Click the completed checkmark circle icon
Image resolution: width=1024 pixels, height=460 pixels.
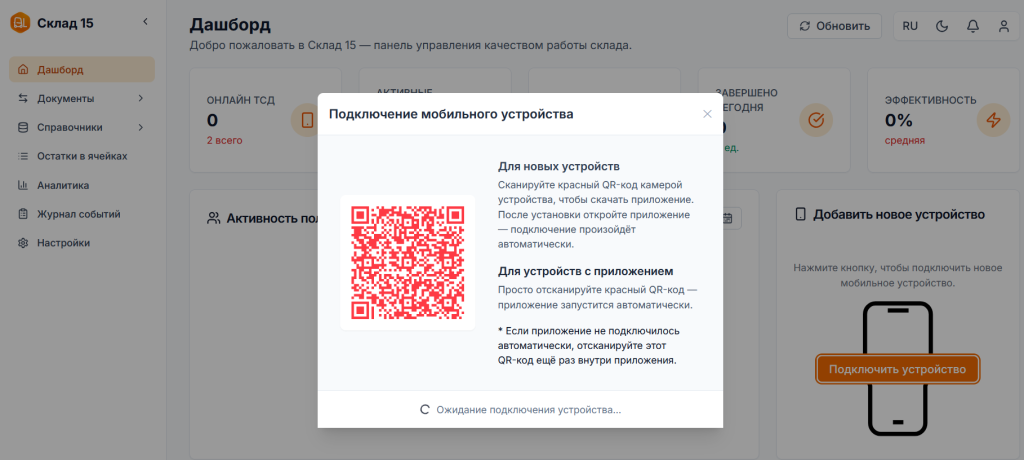point(816,120)
